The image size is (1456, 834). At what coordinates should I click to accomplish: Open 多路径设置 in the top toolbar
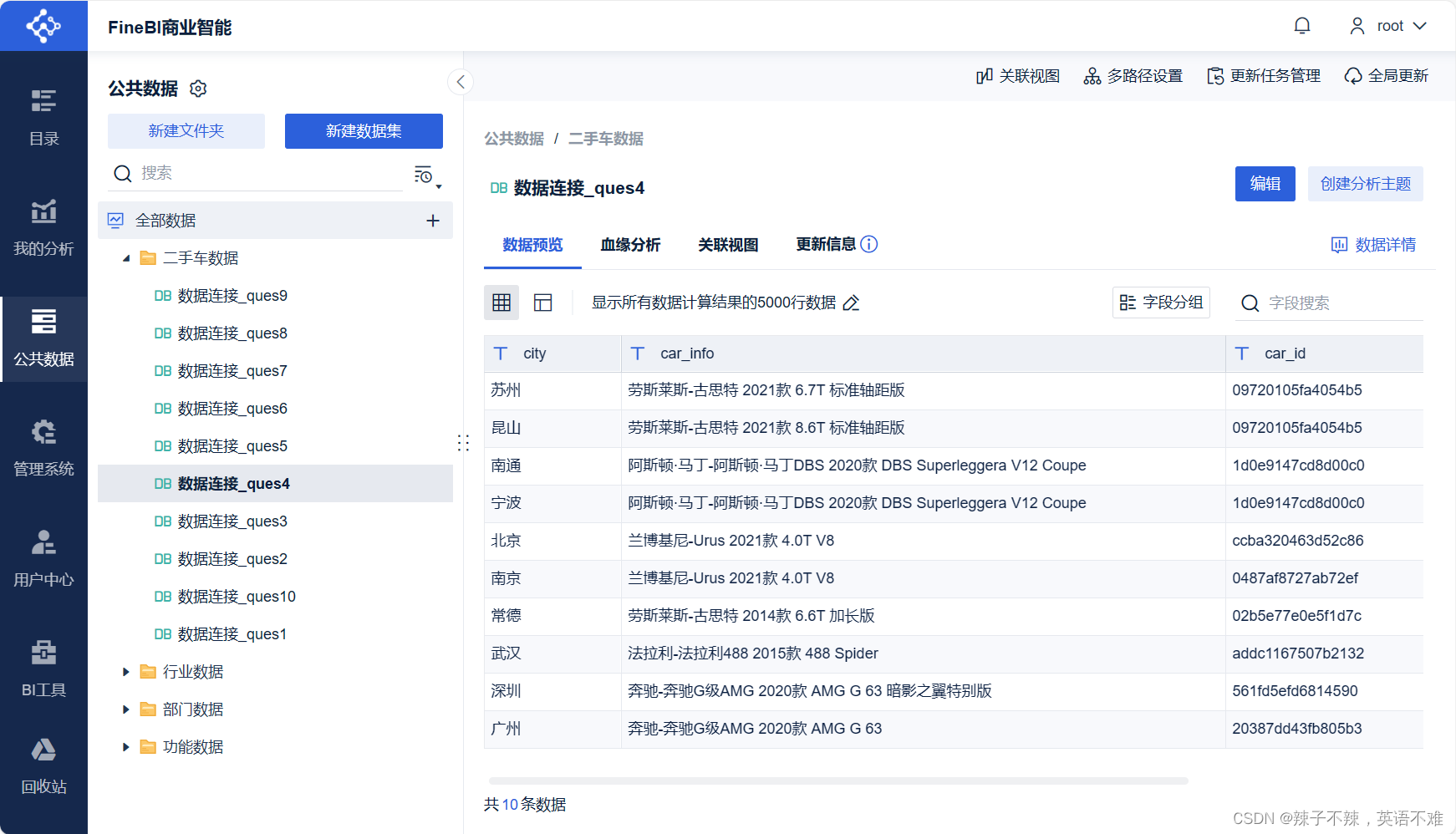tap(1133, 76)
